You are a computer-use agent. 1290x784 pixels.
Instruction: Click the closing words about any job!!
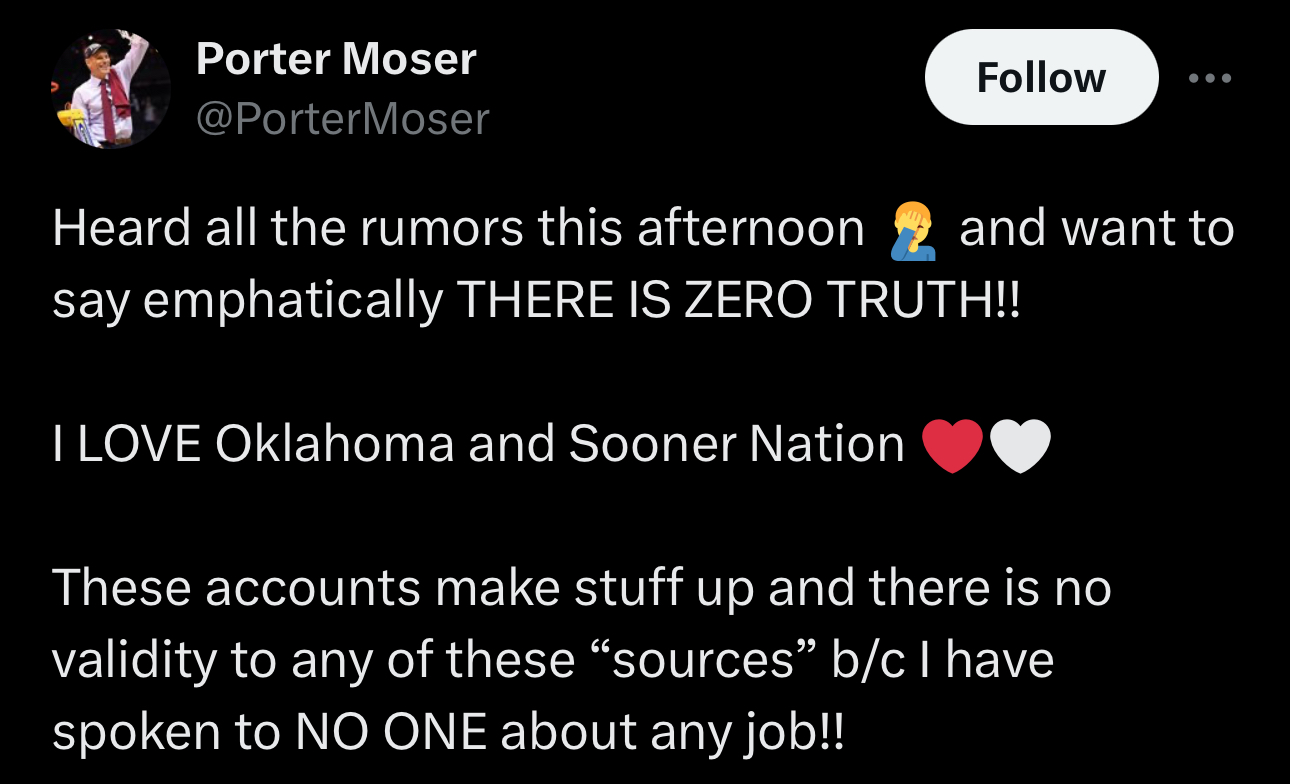tap(673, 734)
